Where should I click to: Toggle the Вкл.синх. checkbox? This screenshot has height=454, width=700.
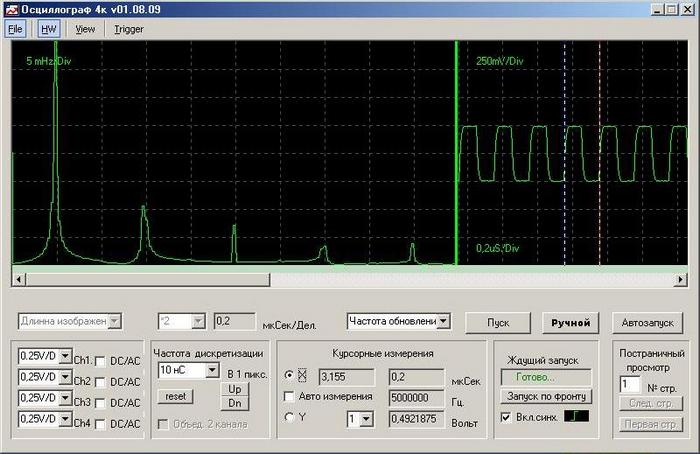[x=504, y=416]
